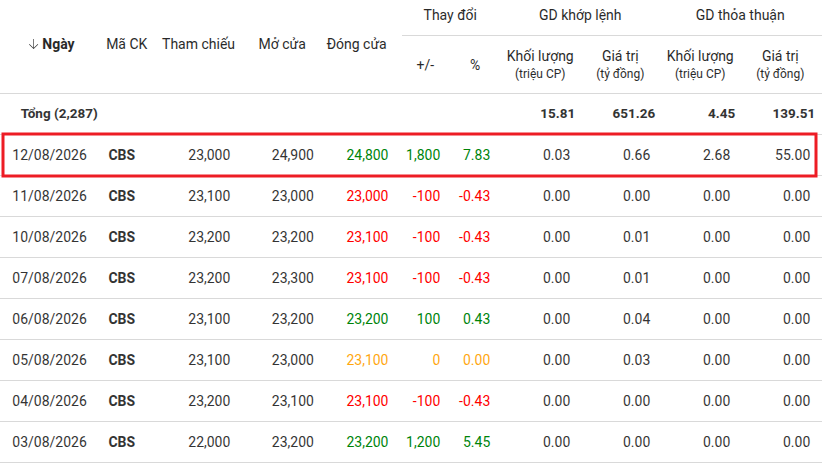
Task: Select the date 07/08/2026
Action: 50,278
